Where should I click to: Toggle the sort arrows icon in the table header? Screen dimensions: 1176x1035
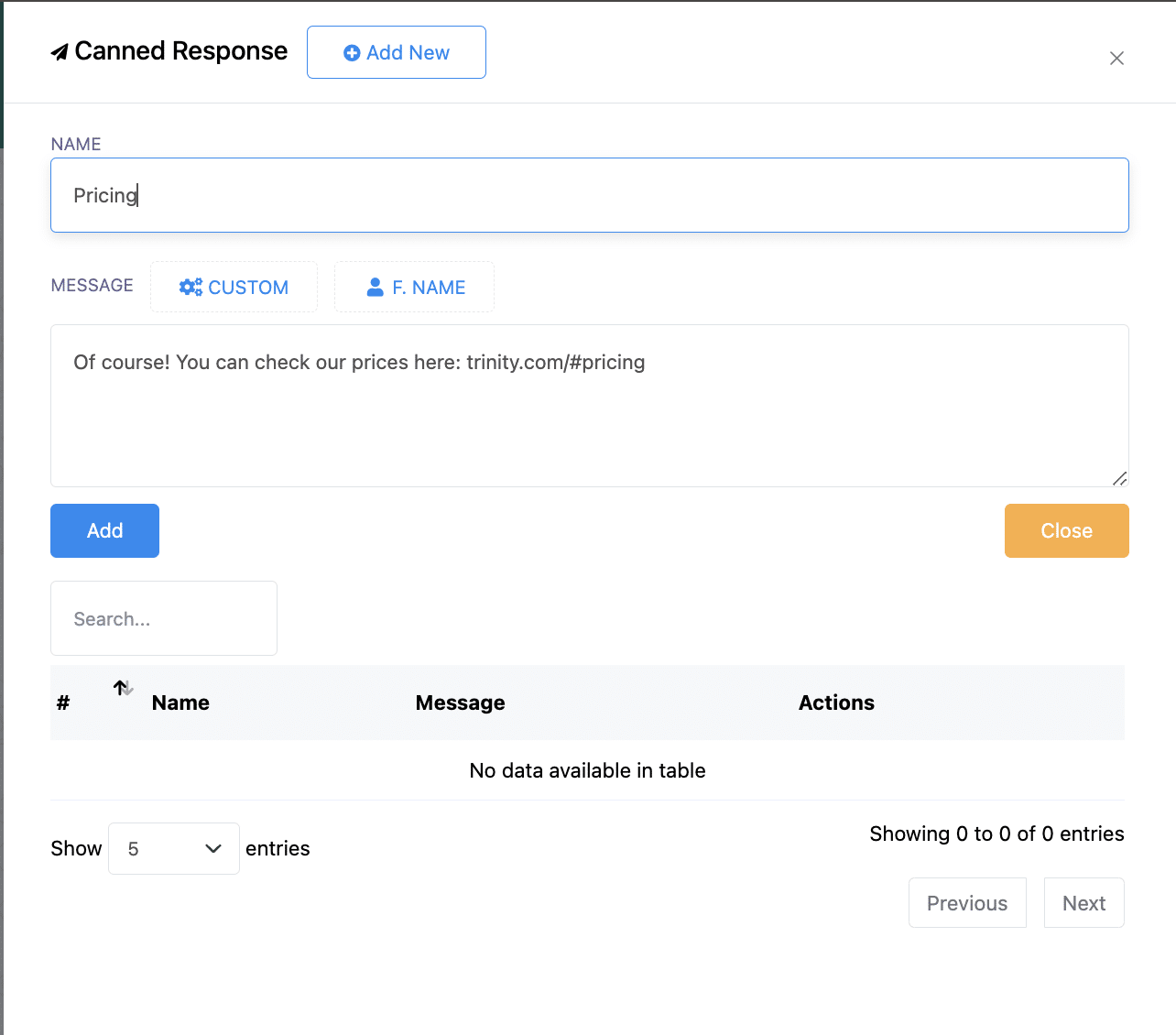123,688
